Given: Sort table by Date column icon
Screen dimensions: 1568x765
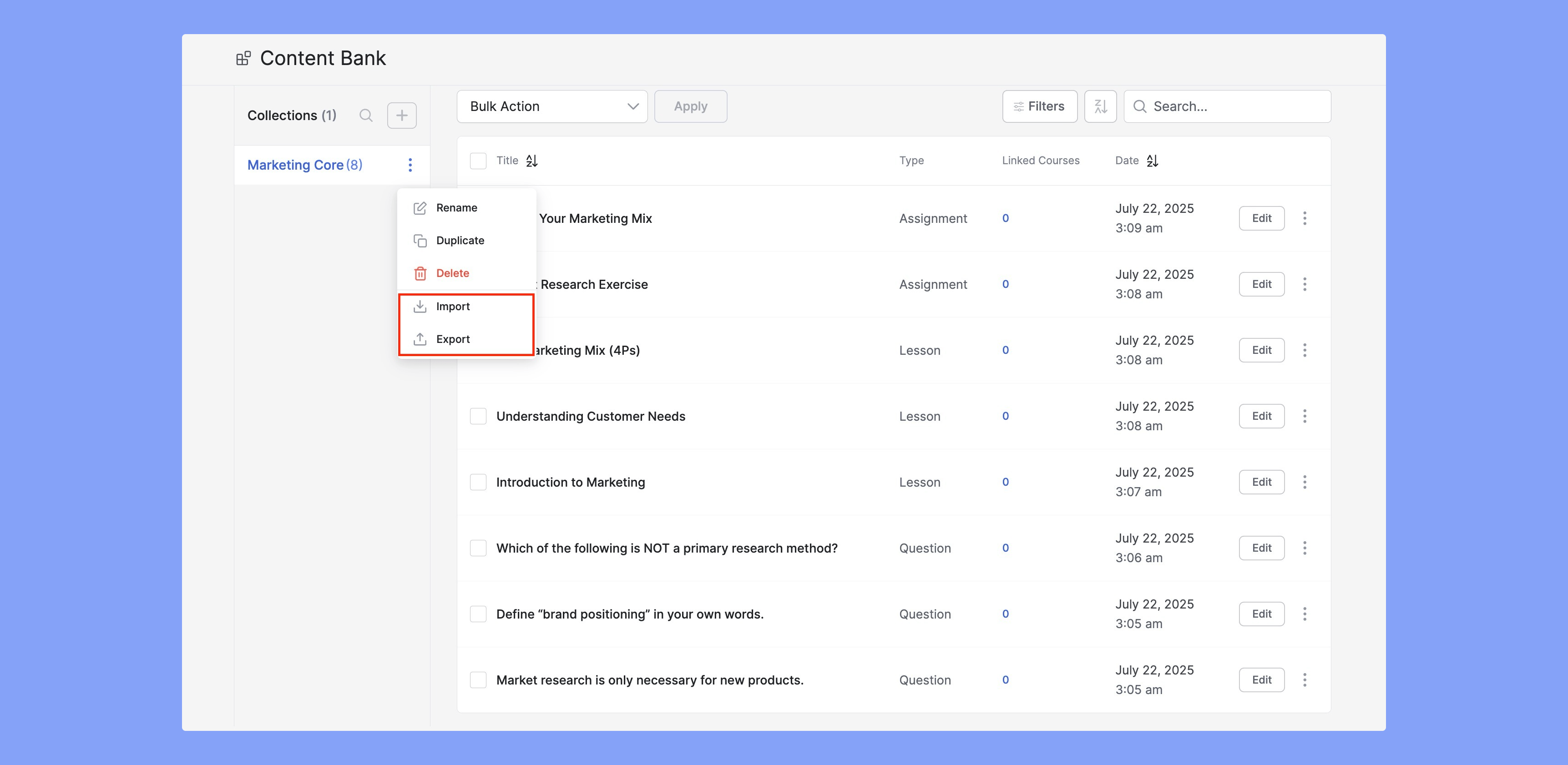Looking at the screenshot, I should click(x=1152, y=161).
